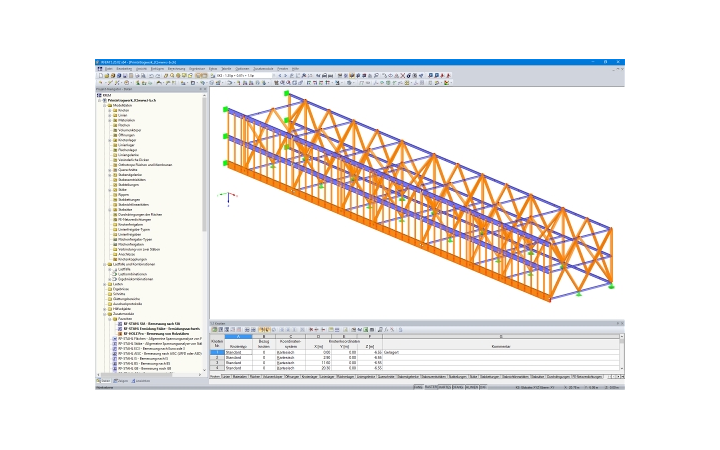720x450 pixels.
Task: Click the Undo toolbar icon
Action: [x=151, y=76]
